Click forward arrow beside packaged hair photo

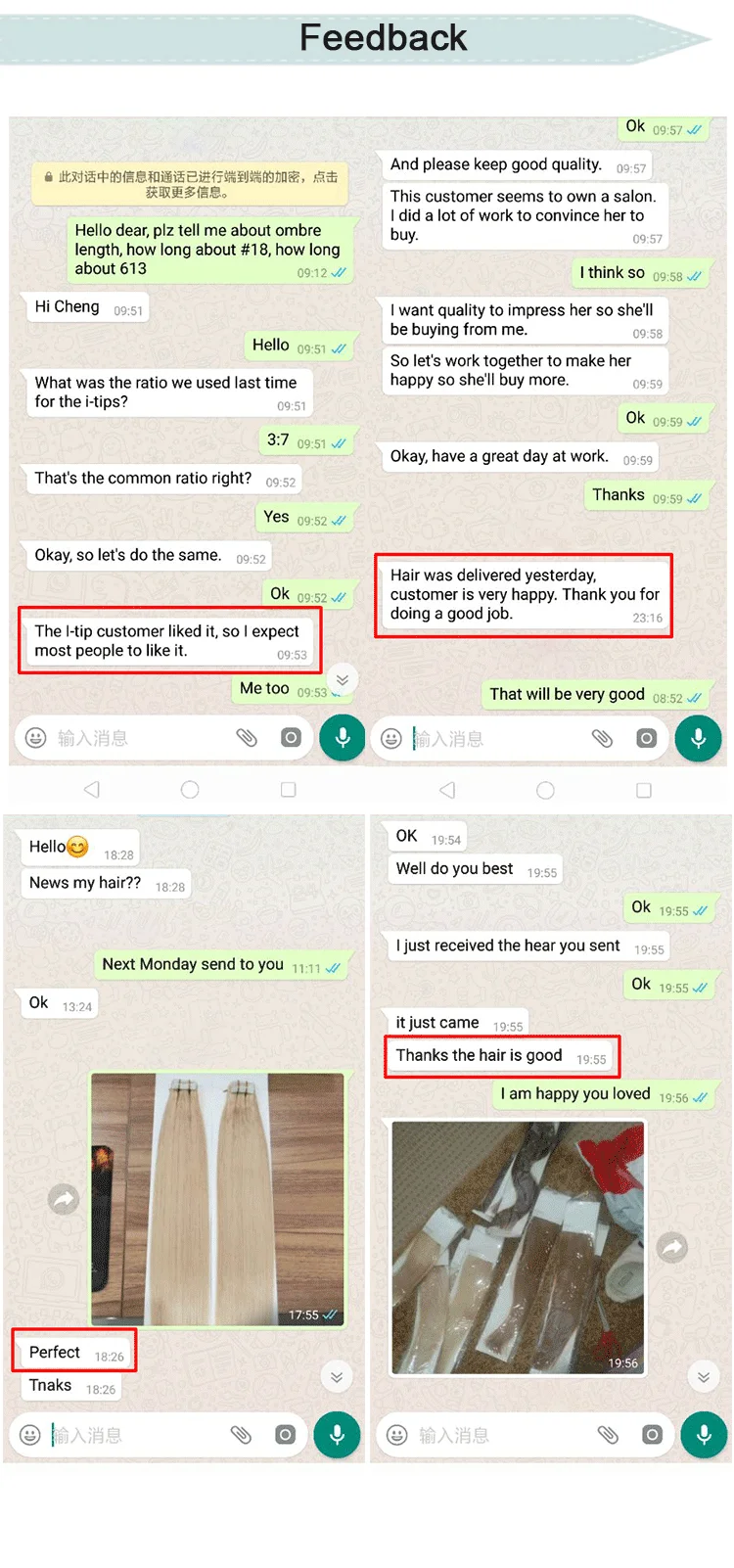point(672,1247)
